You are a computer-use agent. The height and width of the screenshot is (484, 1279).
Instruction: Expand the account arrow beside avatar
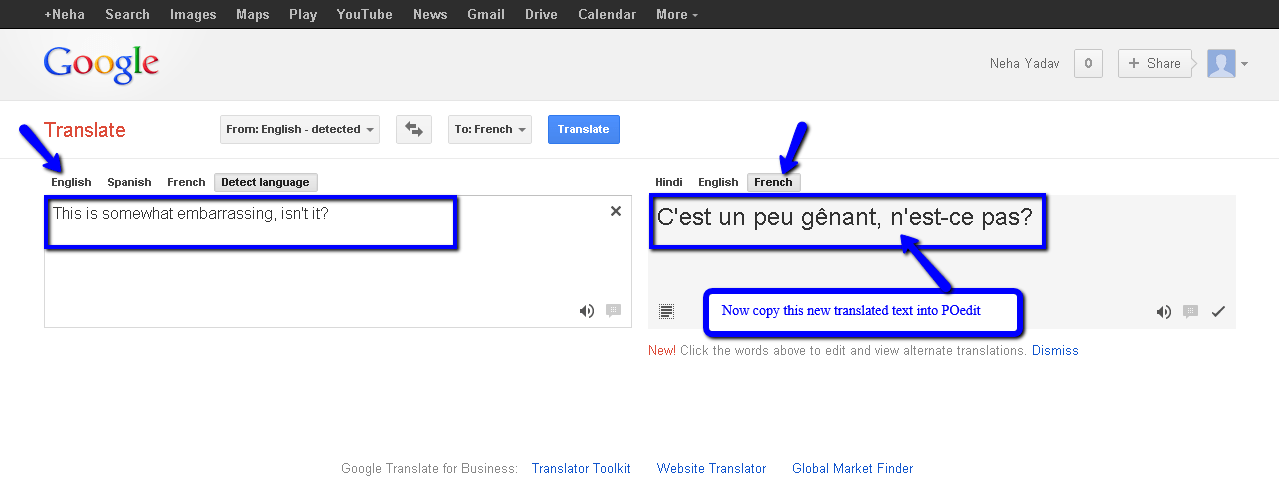click(1244, 64)
